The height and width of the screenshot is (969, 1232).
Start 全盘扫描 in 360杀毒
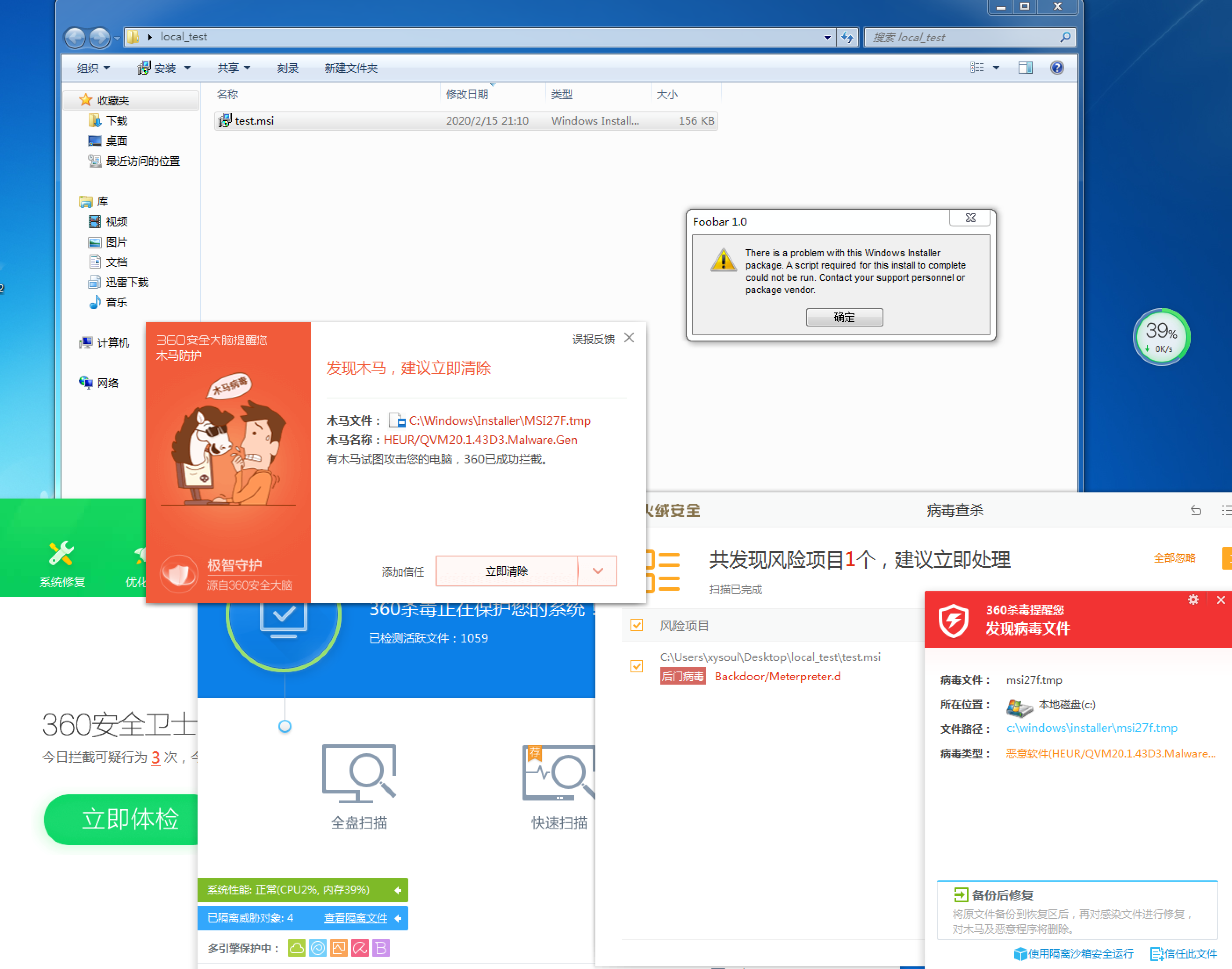tap(359, 787)
